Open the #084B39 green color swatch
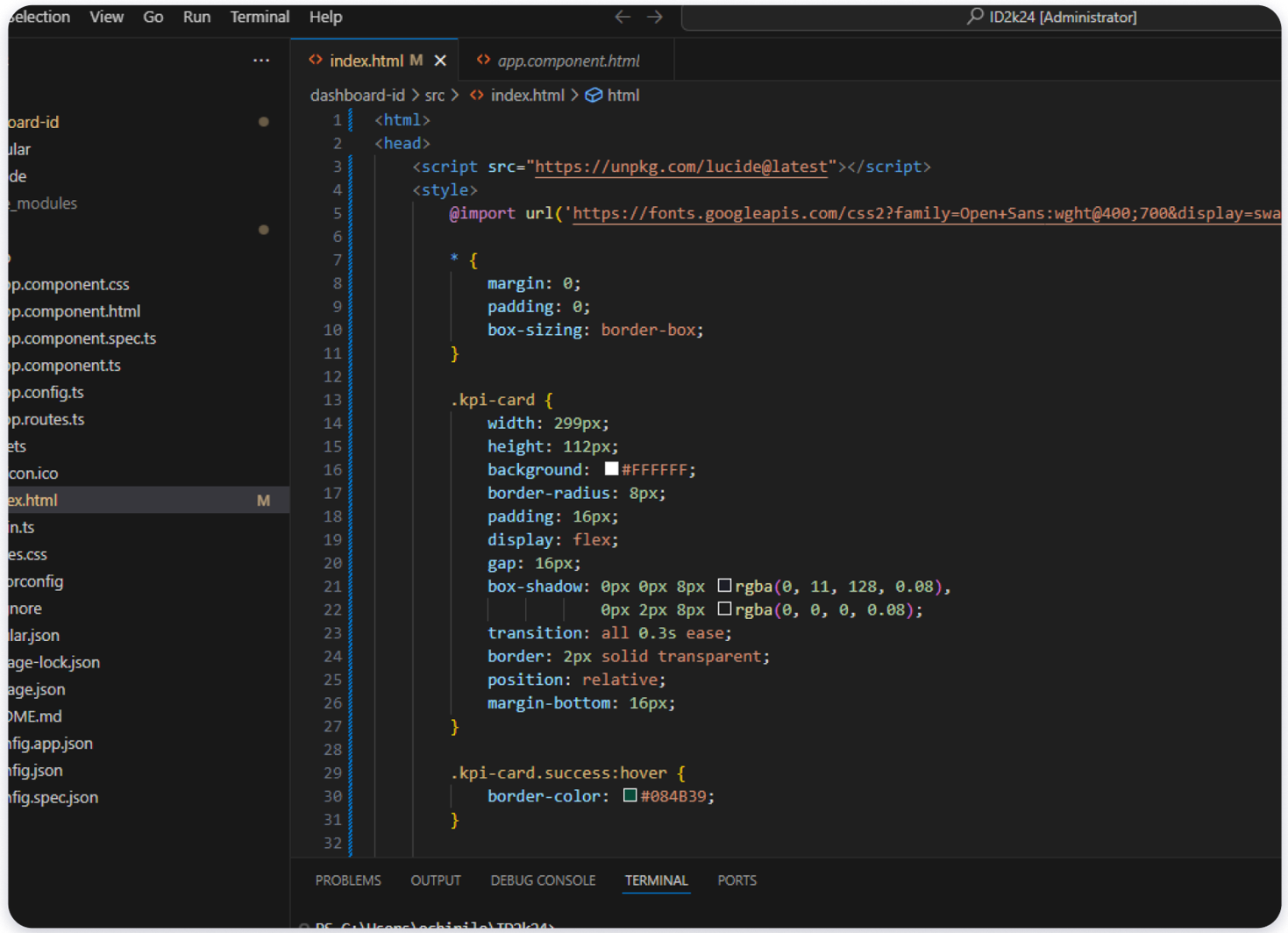The image size is (1288, 933). (x=630, y=795)
